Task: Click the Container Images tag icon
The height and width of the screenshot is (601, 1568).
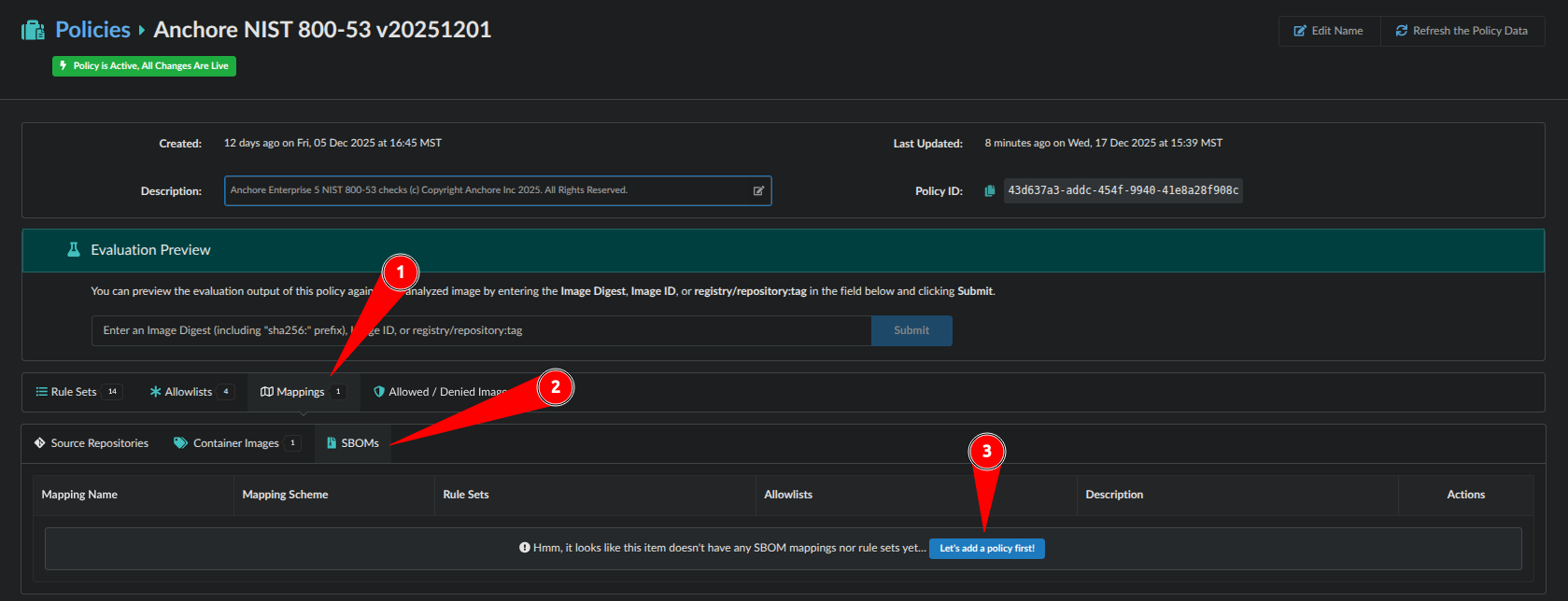Action: tap(180, 443)
